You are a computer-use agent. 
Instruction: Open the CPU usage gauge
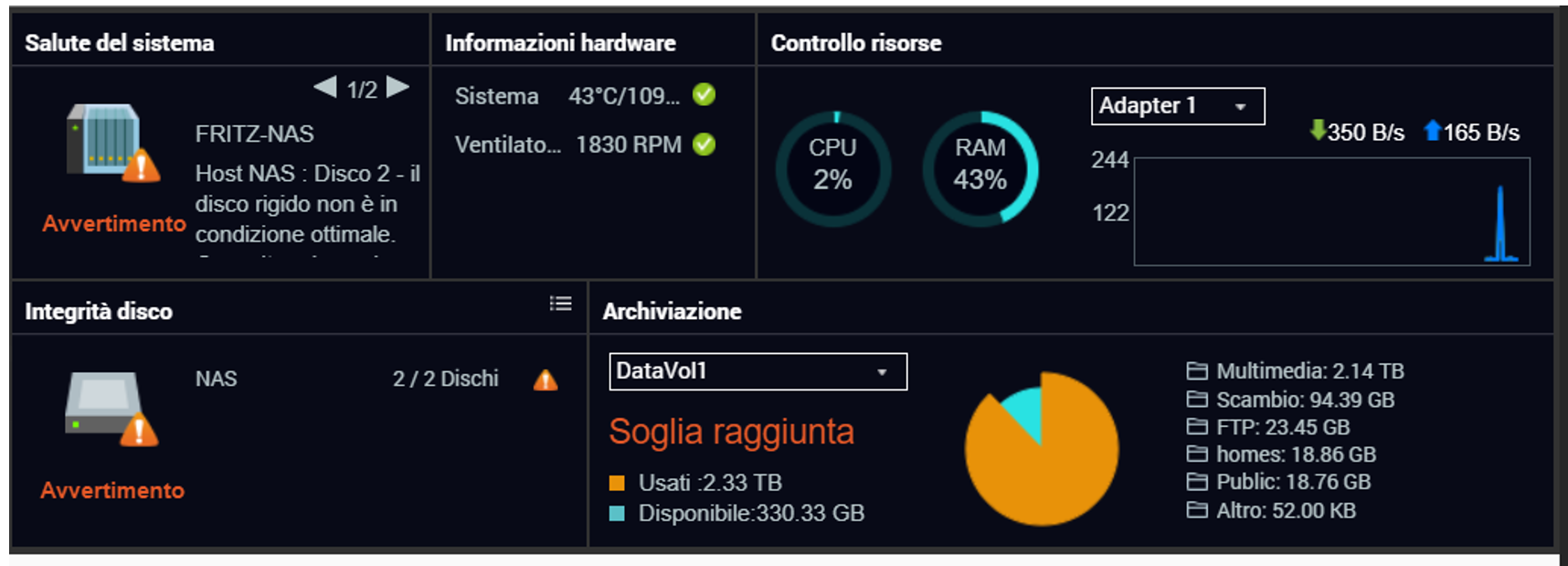[832, 169]
